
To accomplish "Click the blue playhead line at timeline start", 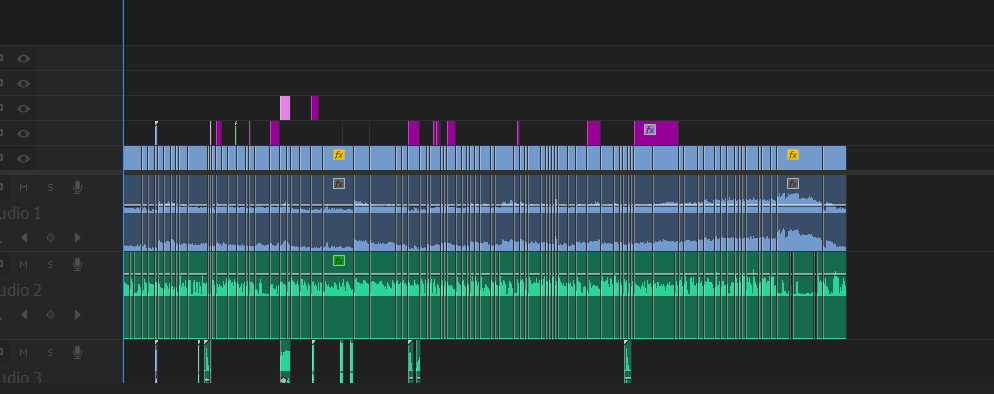I will click(124, 190).
